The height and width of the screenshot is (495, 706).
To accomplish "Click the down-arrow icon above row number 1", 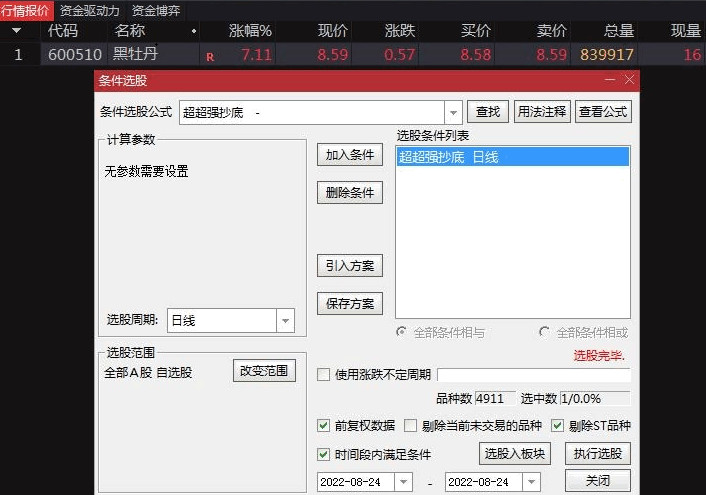I will (17, 31).
